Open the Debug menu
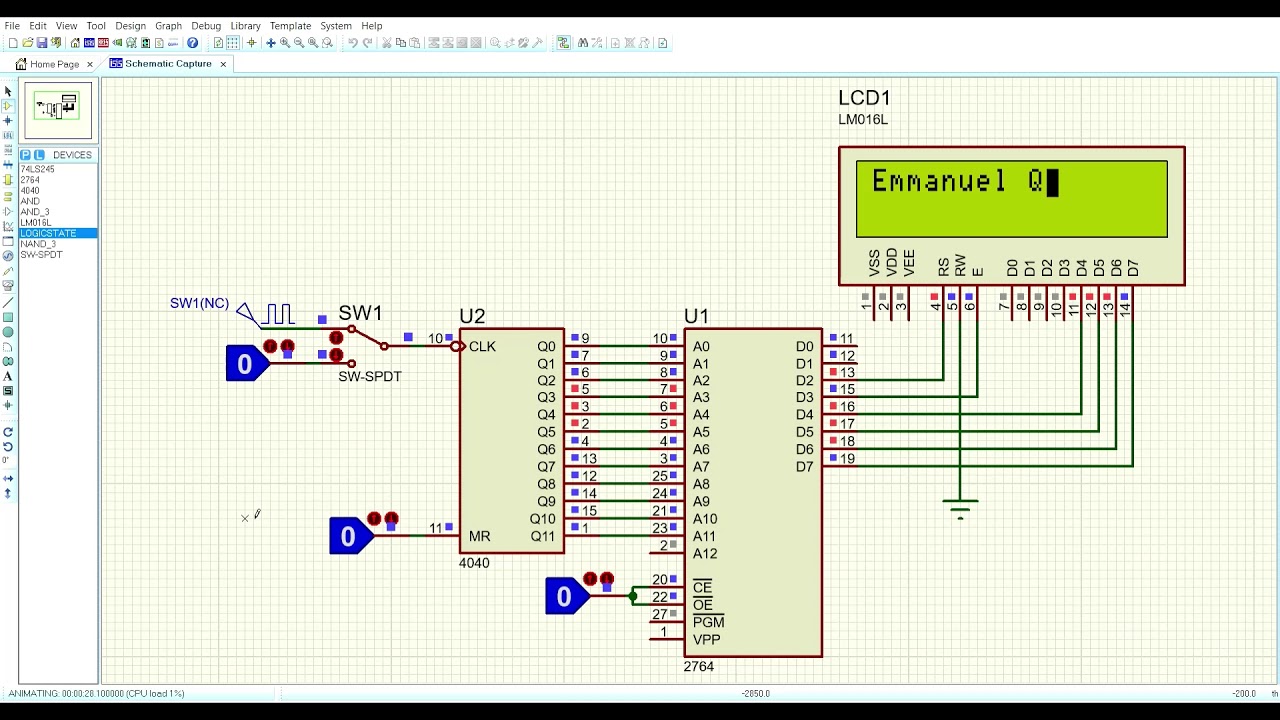Screen dimensions: 1280x720 [x=206, y=26]
